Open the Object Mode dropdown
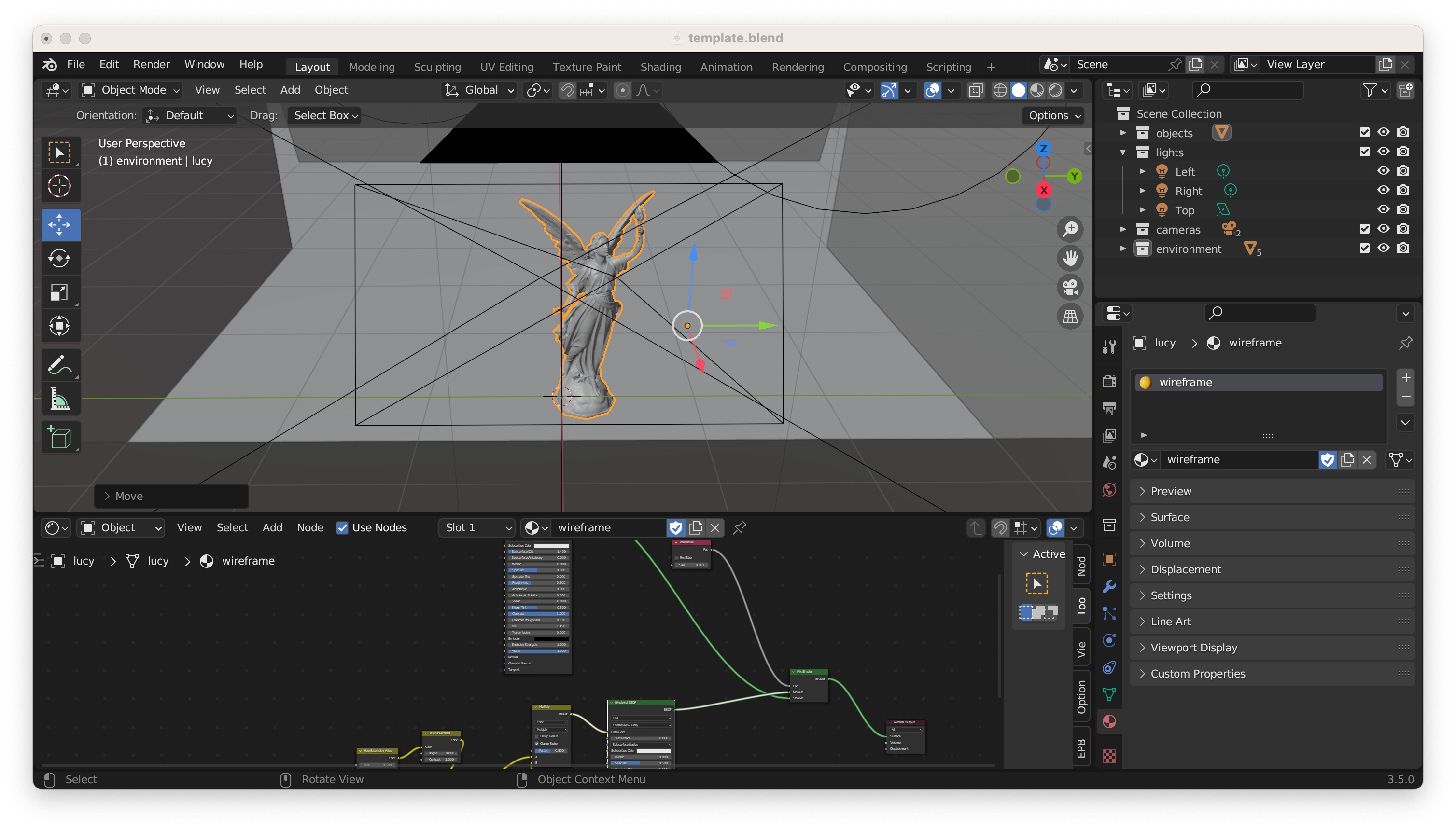Image resolution: width=1456 pixels, height=830 pixels. [131, 90]
